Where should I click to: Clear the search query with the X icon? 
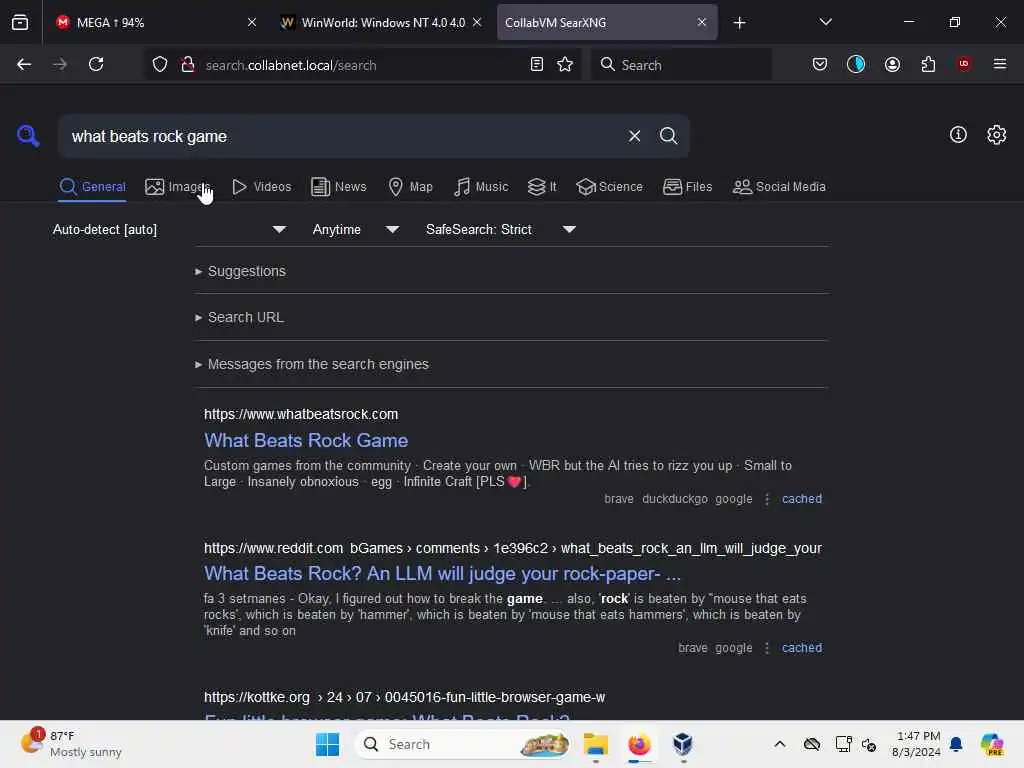pos(634,136)
